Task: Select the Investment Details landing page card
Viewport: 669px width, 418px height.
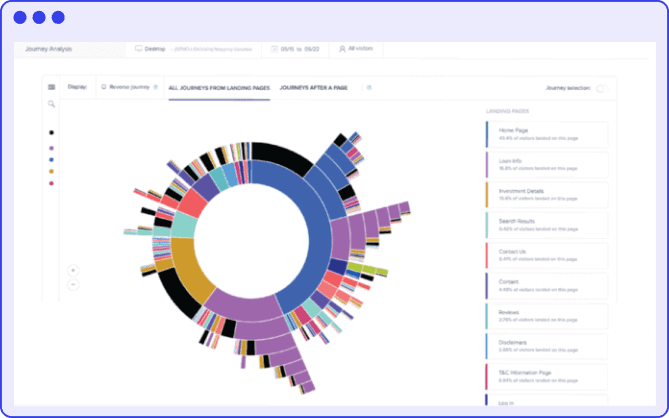Action: click(x=546, y=195)
